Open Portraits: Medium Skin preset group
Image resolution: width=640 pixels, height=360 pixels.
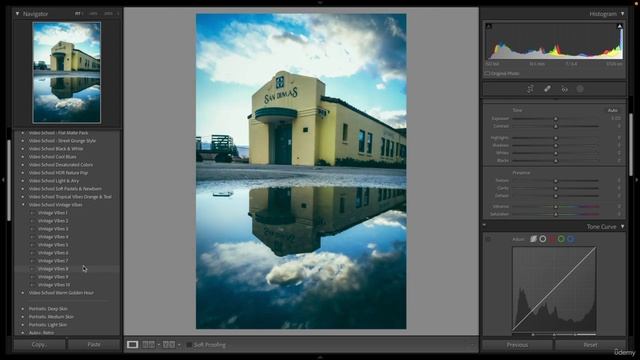coord(51,317)
